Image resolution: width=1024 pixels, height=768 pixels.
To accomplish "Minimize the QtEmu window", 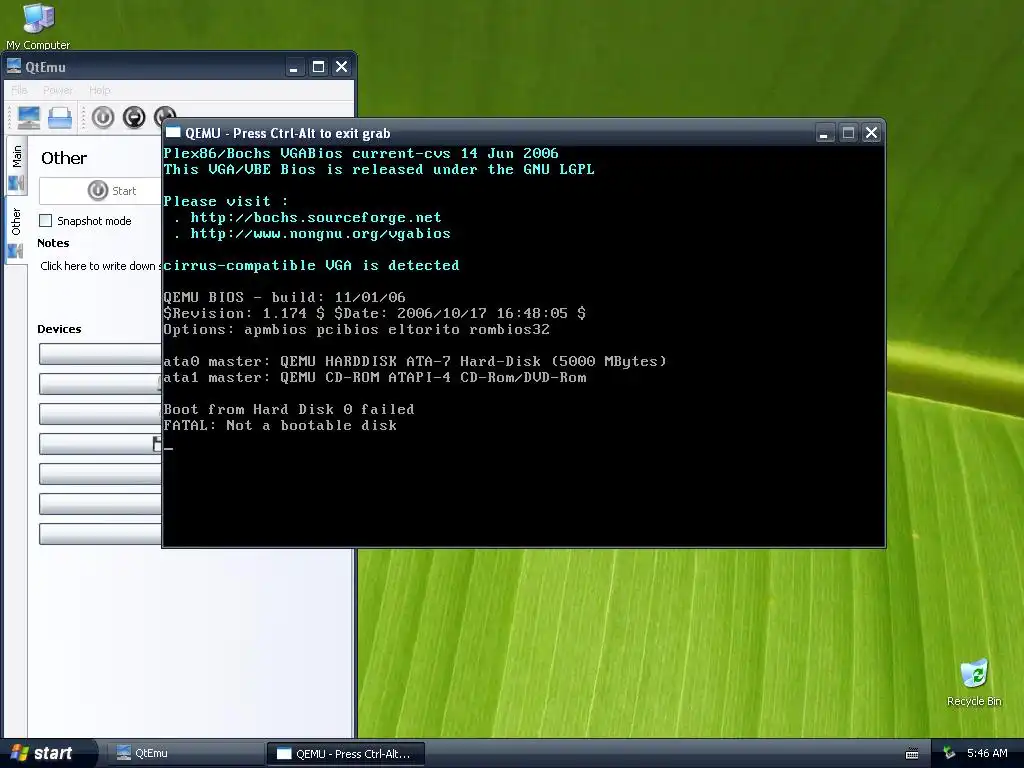I will [295, 67].
